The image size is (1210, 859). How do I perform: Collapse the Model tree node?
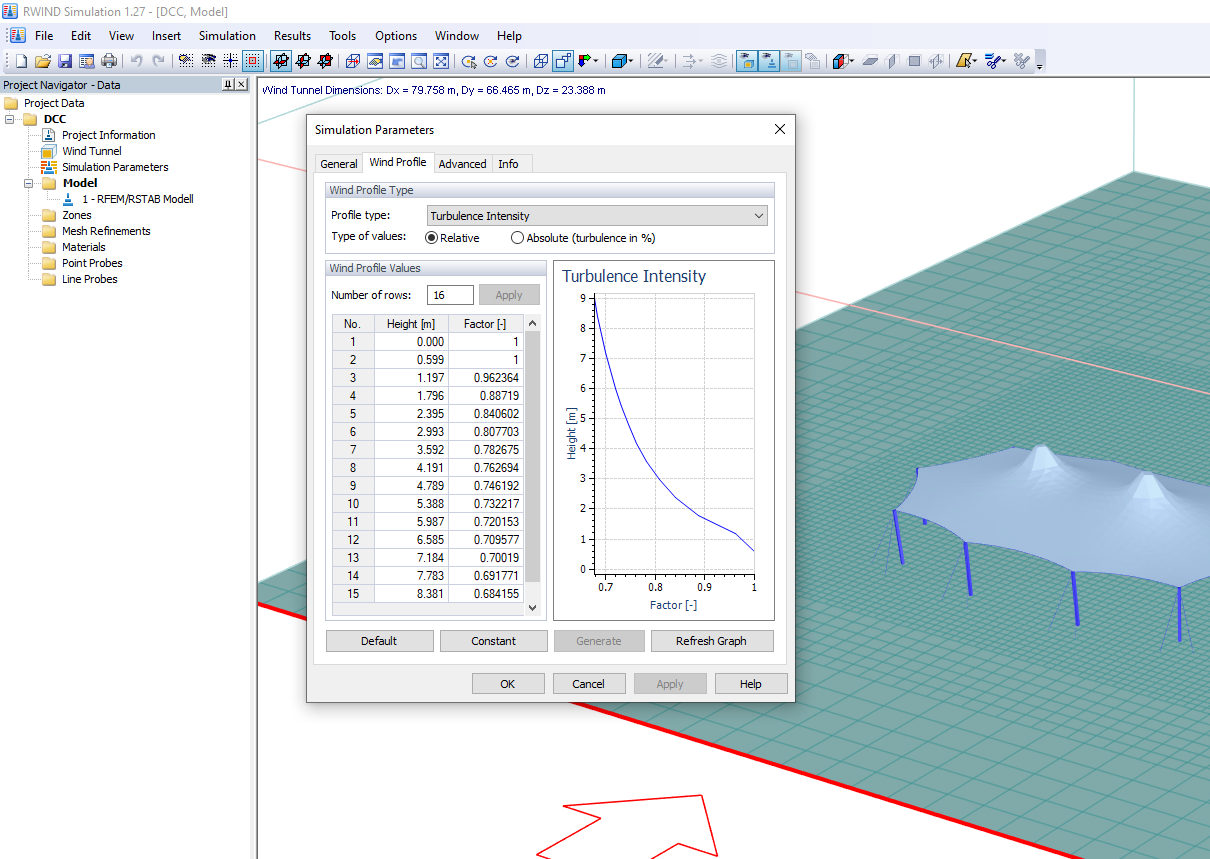(x=30, y=183)
